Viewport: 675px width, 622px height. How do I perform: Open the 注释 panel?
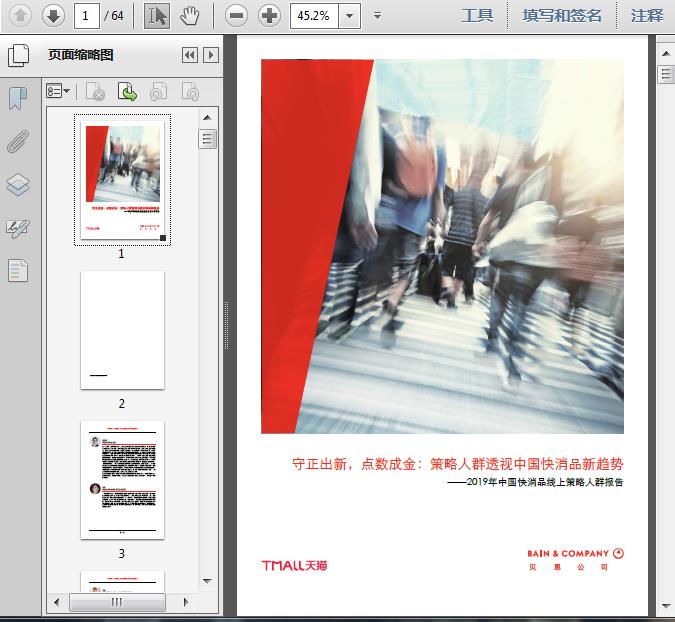[x=647, y=16]
